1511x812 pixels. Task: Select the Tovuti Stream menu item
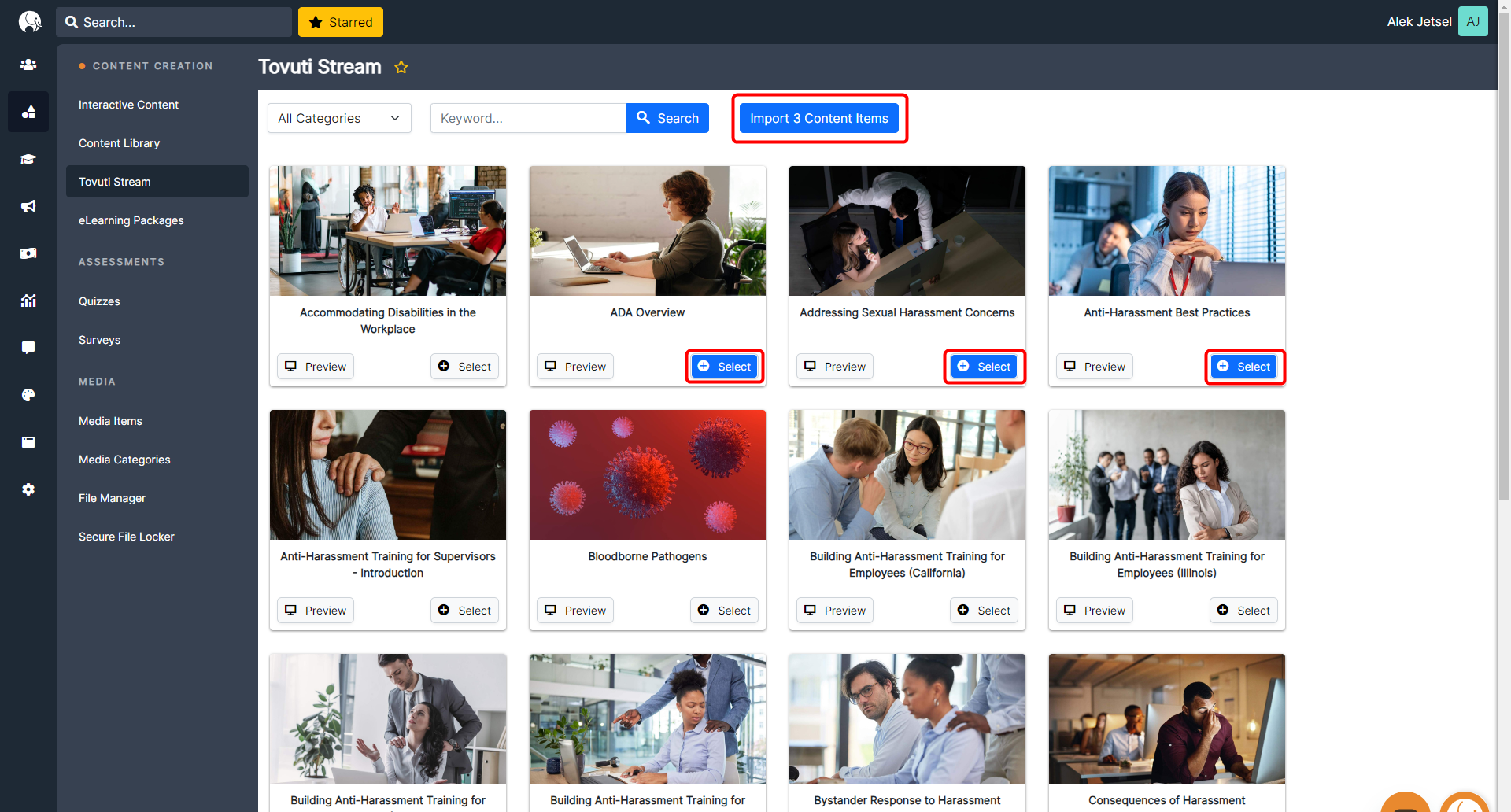[157, 182]
